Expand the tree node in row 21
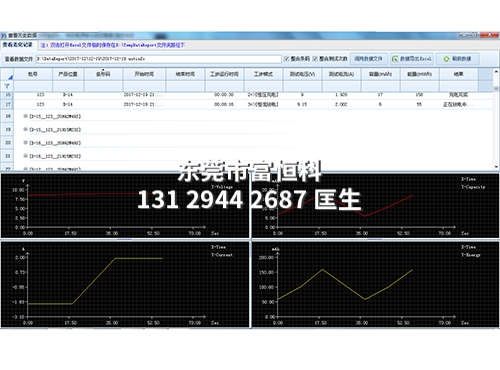500x370 pixels. (x=25, y=156)
